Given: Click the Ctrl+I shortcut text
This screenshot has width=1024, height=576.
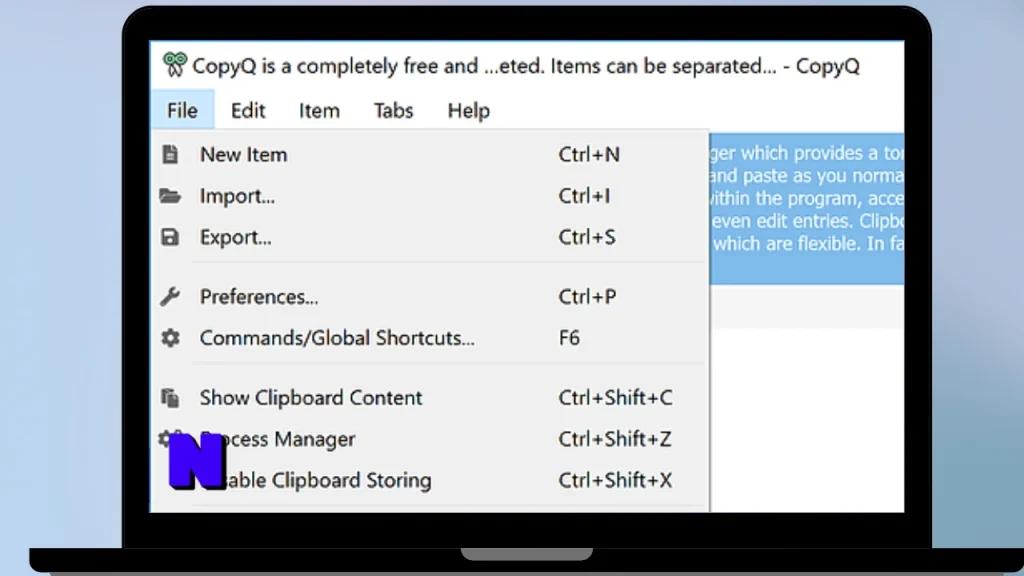Looking at the screenshot, I should point(584,196).
